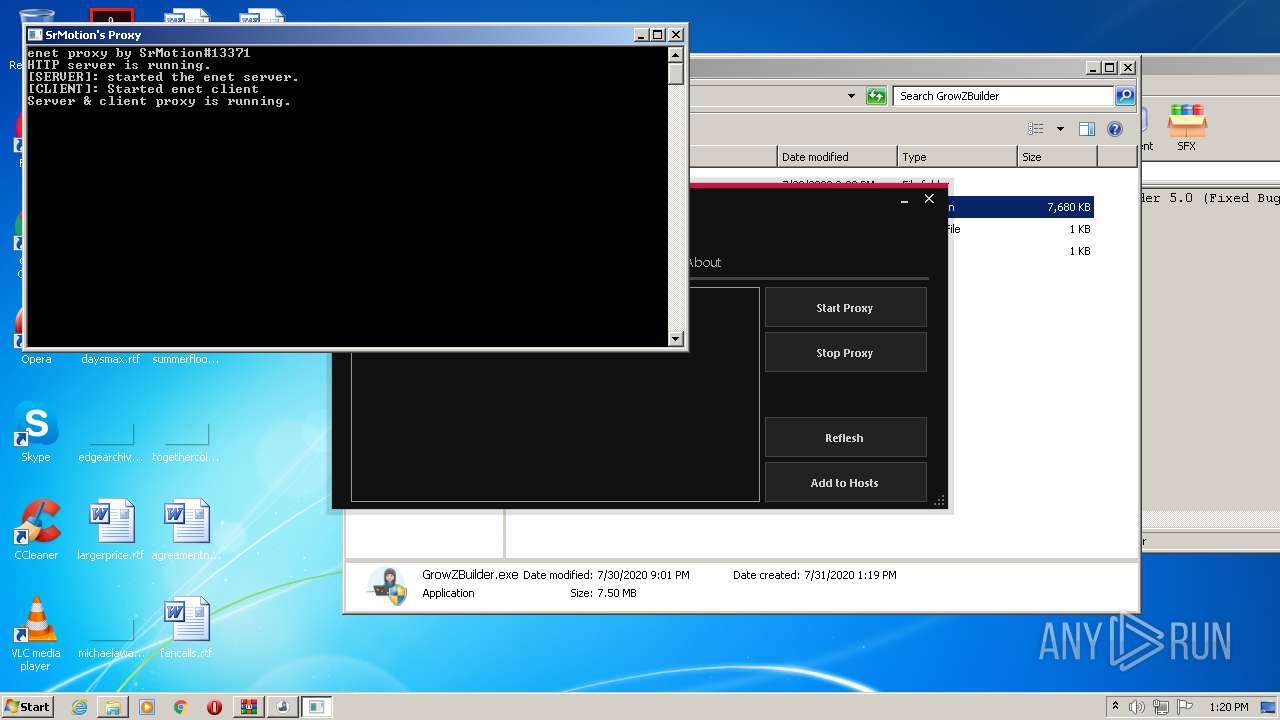Open the view options dropdown arrow
This screenshot has width=1280, height=720.
(x=1060, y=129)
